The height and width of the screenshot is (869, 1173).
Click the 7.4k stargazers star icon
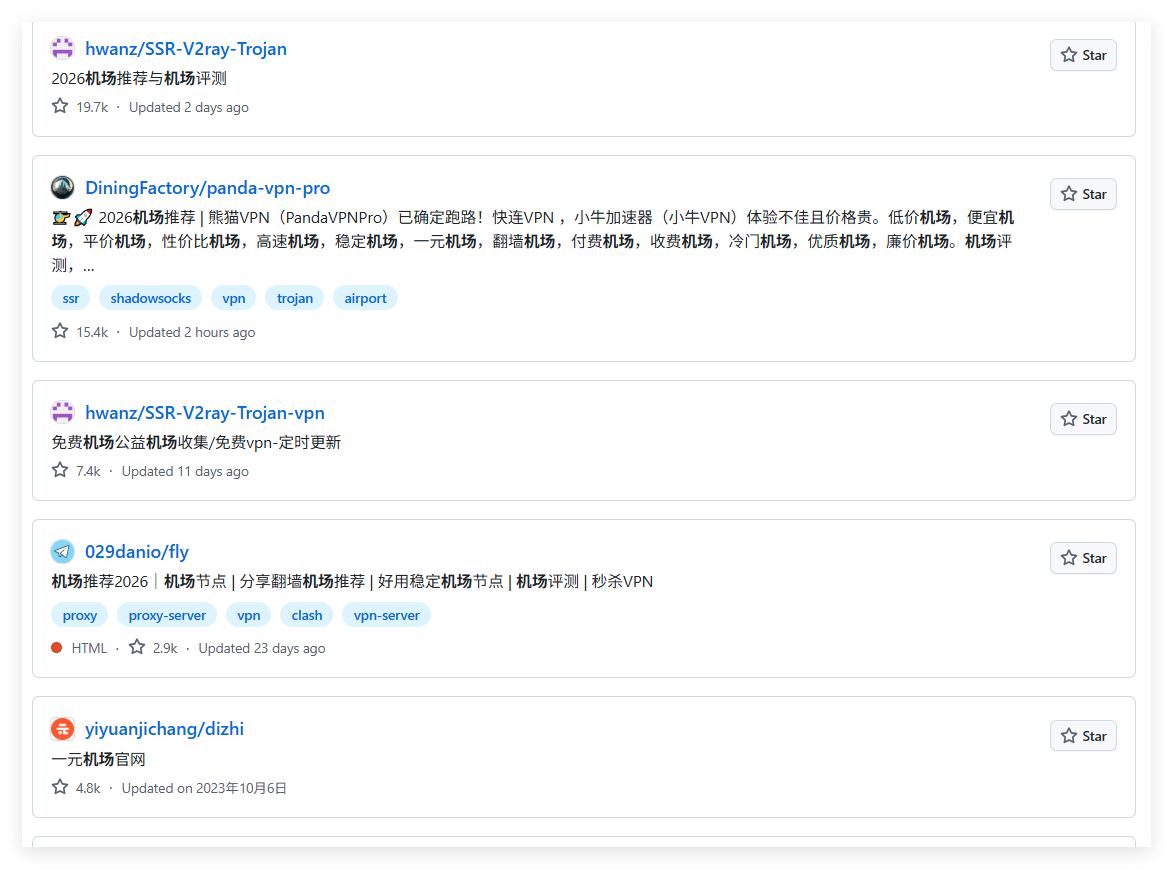pos(60,470)
